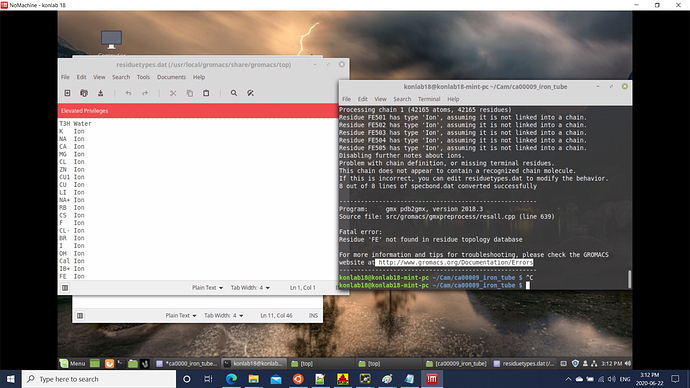
Task: Click the 'ZN Ion' line in the editor
Action: pyautogui.click(x=72, y=169)
